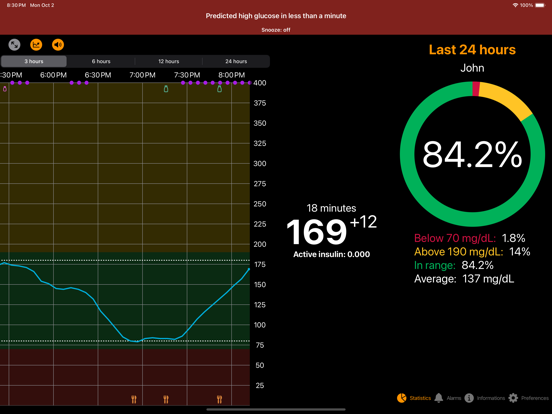Tap 'Active insulin: 0.000'
The height and width of the screenshot is (414, 552).
point(332,254)
